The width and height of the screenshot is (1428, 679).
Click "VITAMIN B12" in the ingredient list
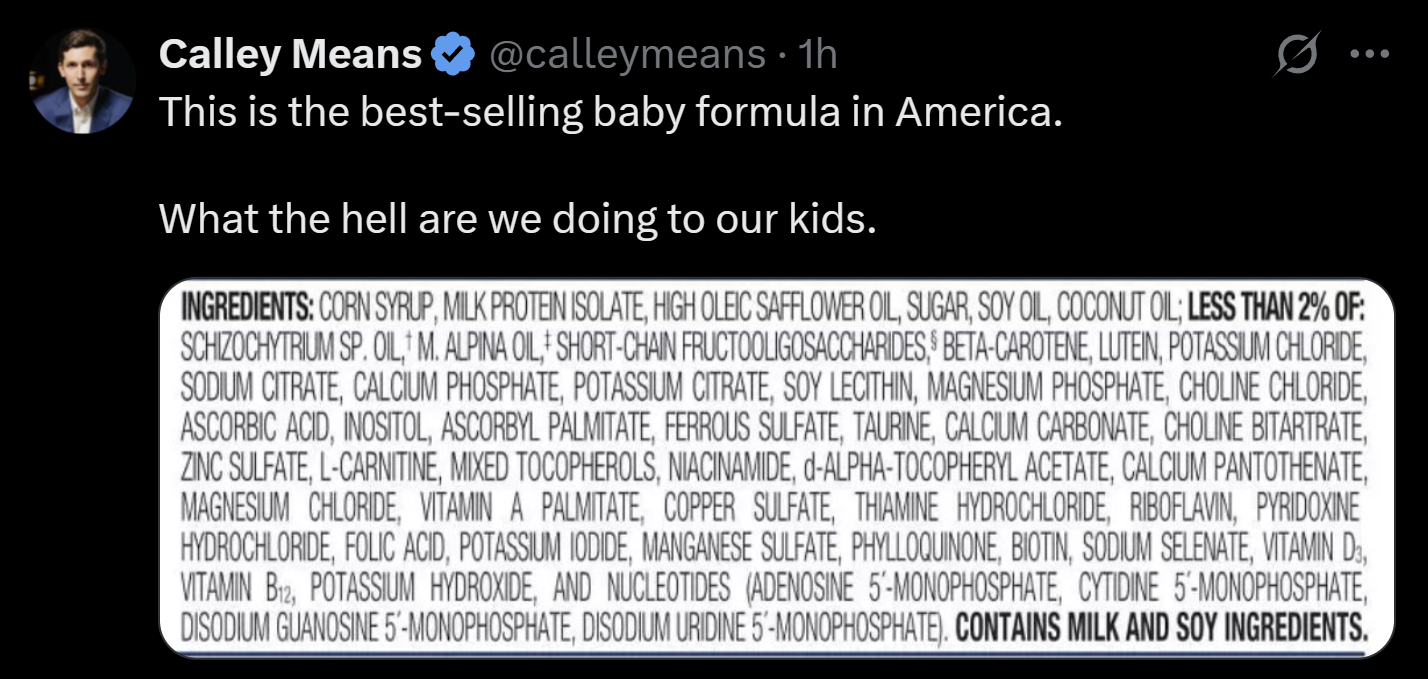click(238, 589)
